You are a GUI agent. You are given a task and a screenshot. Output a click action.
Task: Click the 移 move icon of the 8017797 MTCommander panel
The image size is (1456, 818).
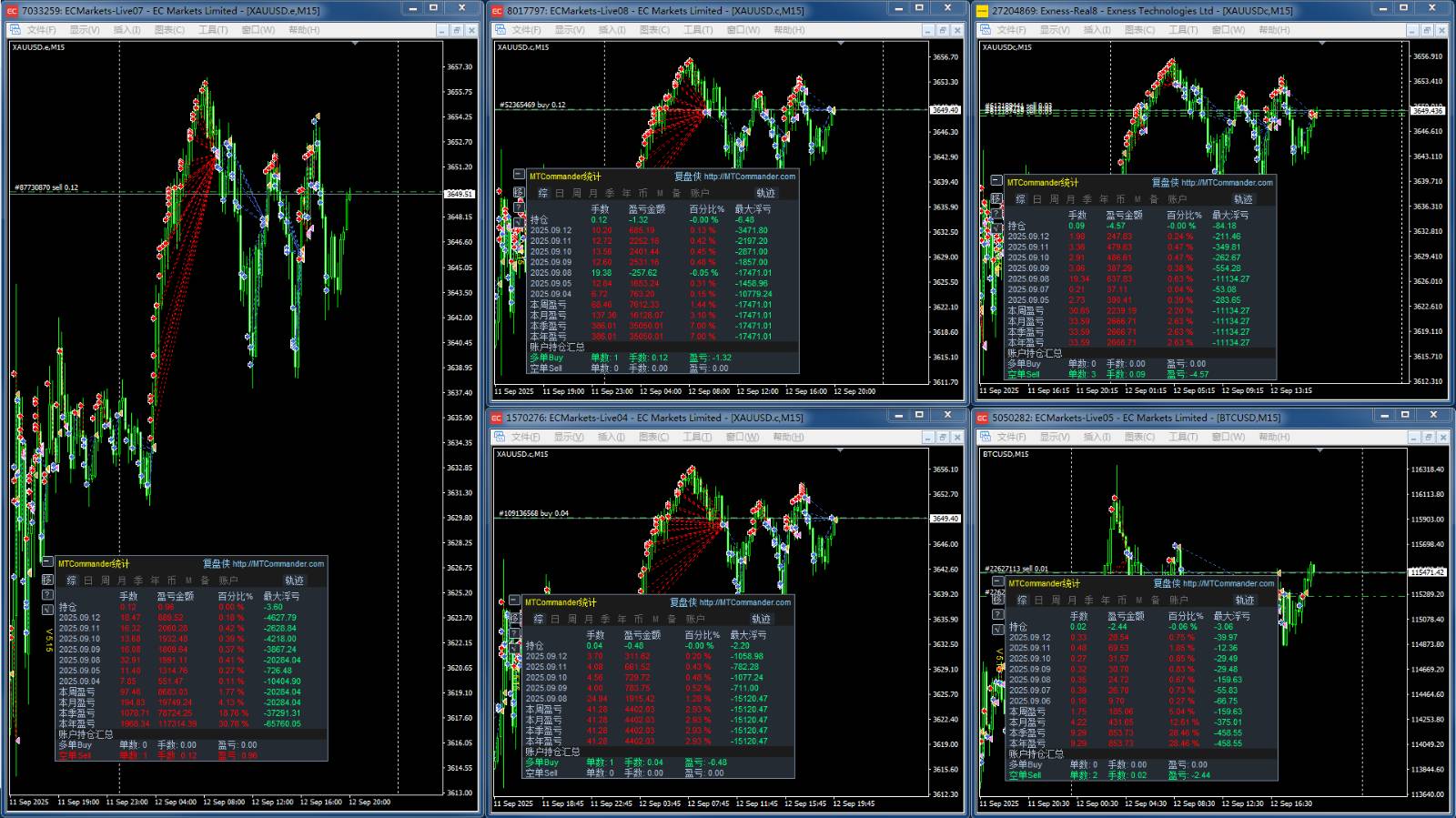[519, 191]
